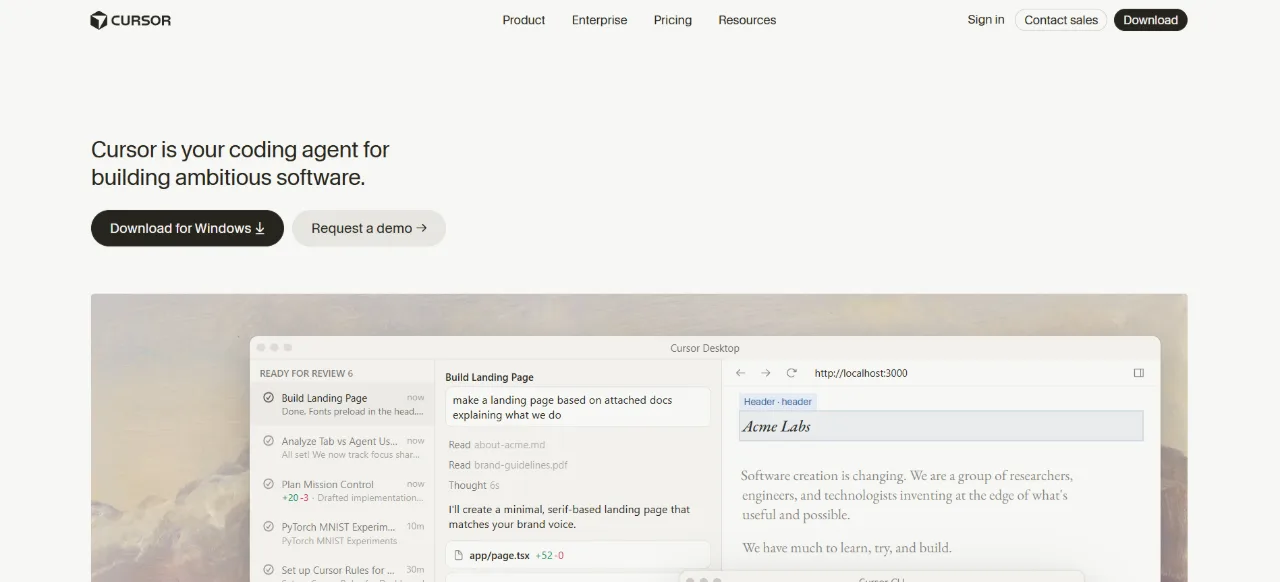Click the localhost:3000 address field
Image resolution: width=1280 pixels, height=582 pixels.
(x=861, y=373)
